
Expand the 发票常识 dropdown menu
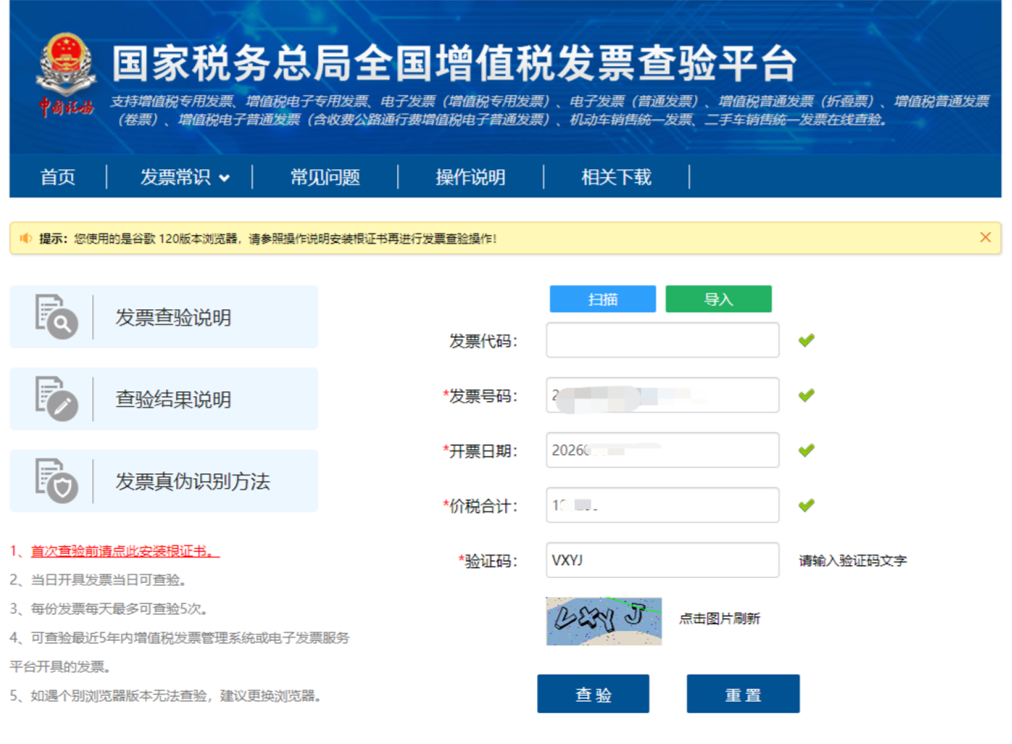pos(185,177)
